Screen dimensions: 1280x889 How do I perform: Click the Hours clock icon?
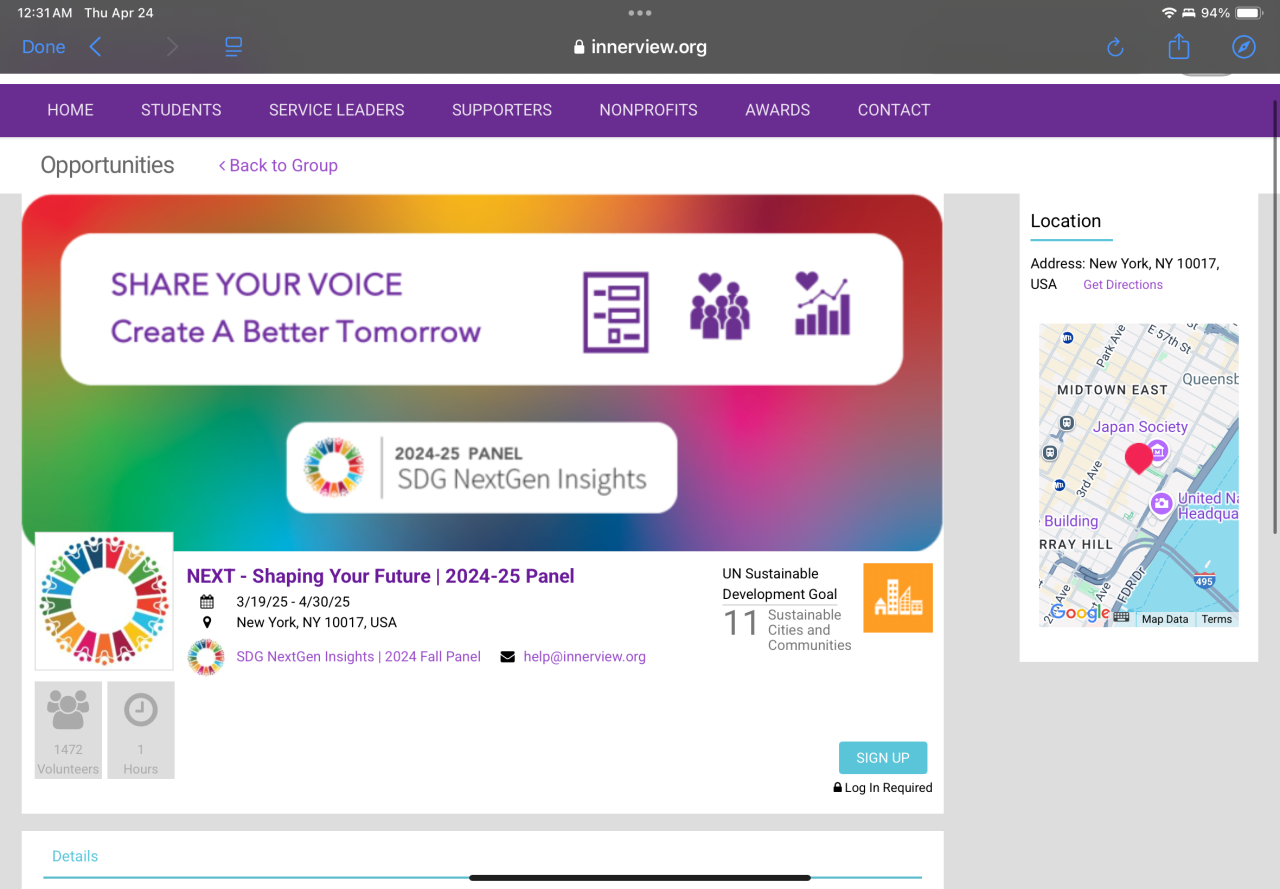pyautogui.click(x=141, y=710)
